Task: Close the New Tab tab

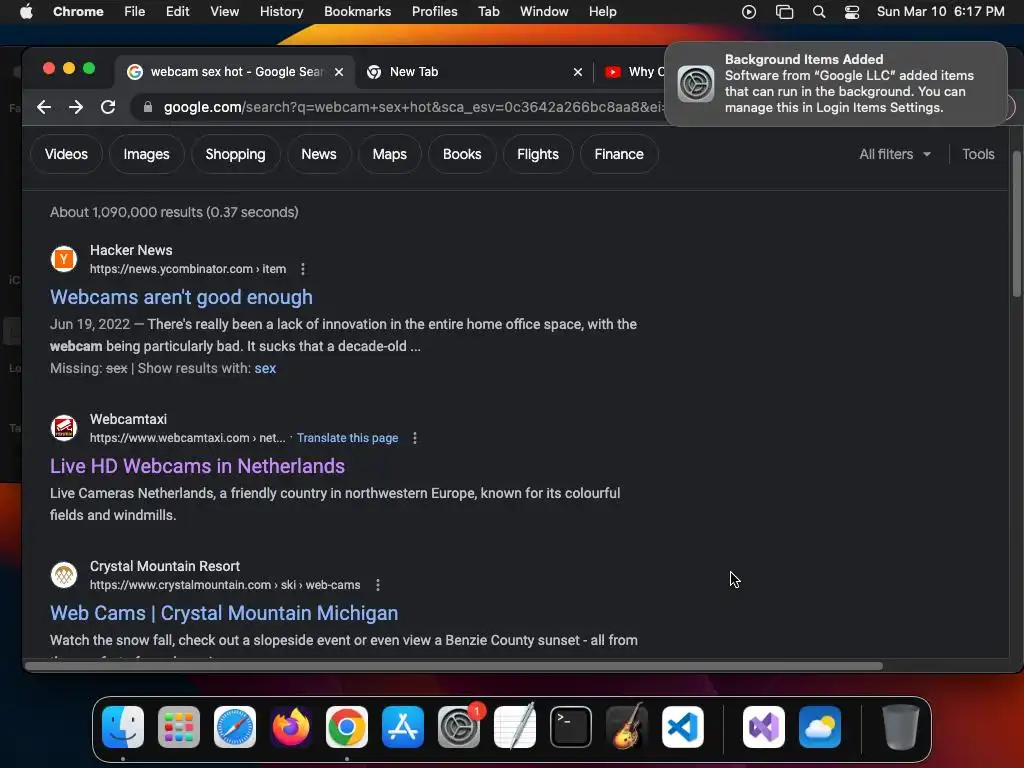Action: (x=577, y=72)
